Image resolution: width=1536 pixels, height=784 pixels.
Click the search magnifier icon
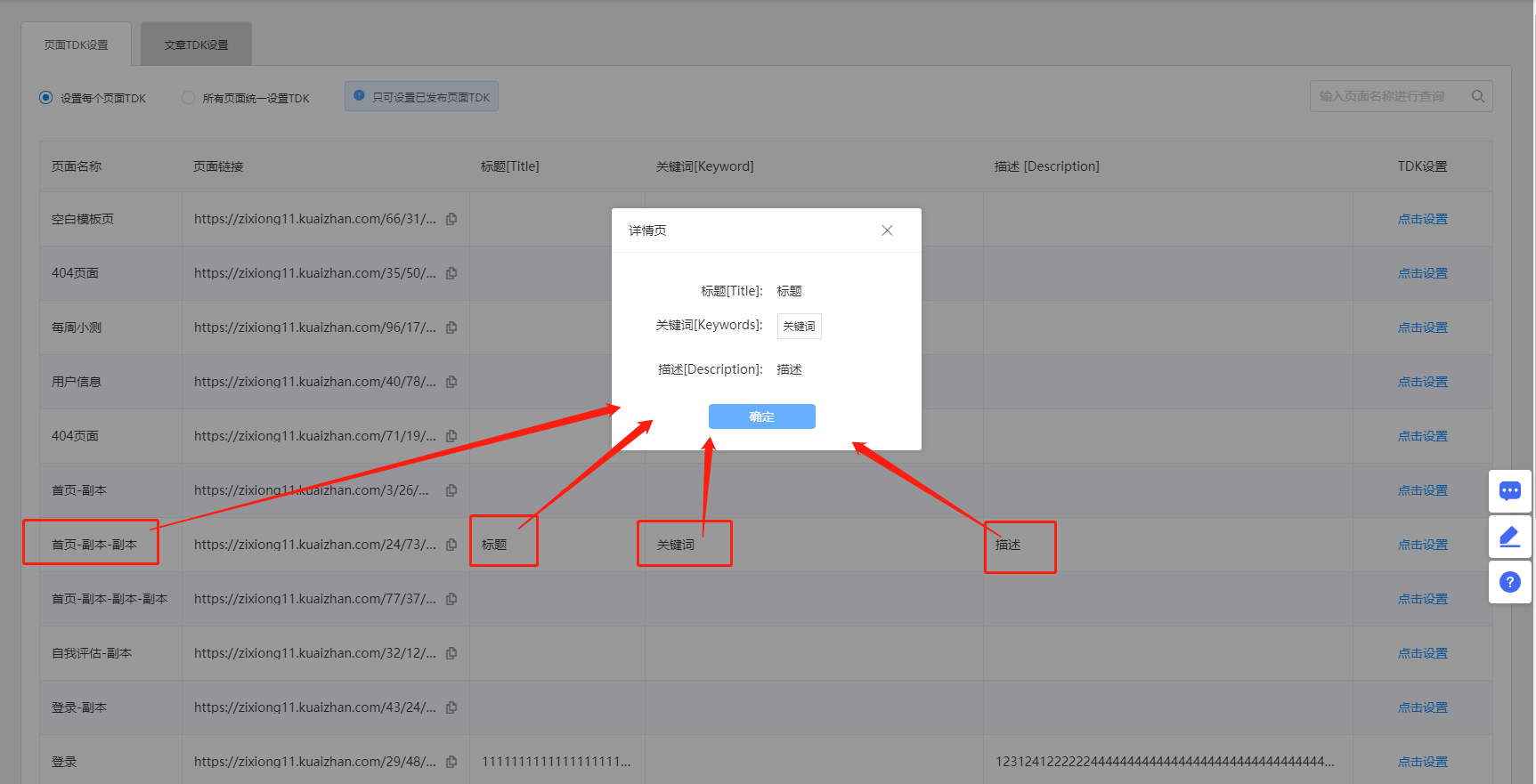point(1477,96)
